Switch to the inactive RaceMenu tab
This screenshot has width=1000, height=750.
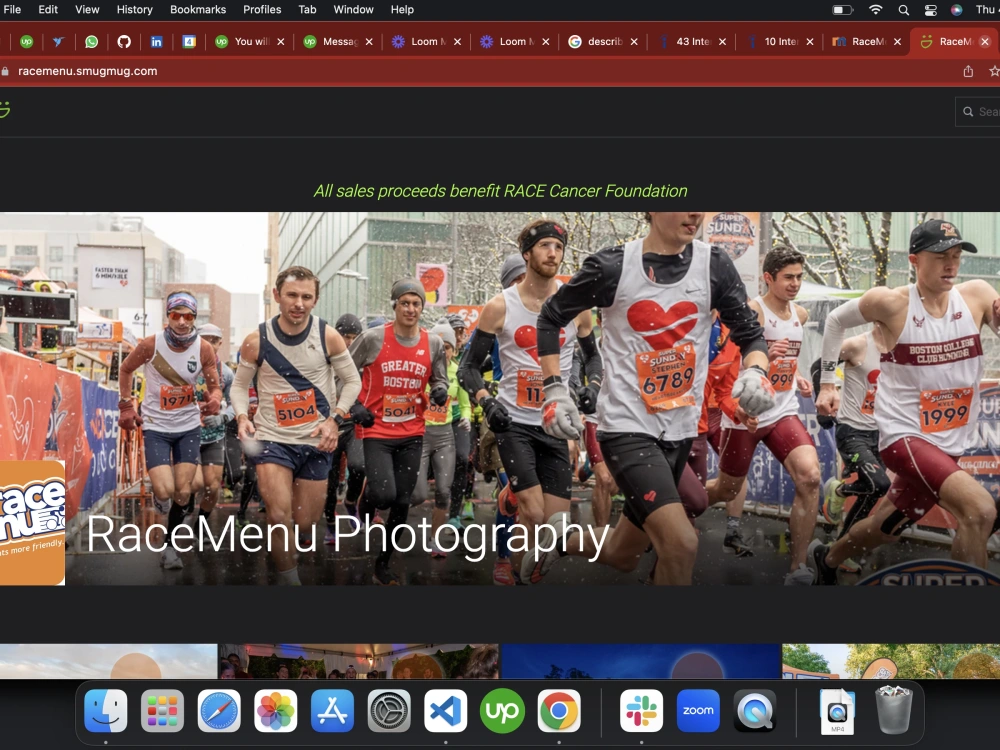coord(866,41)
